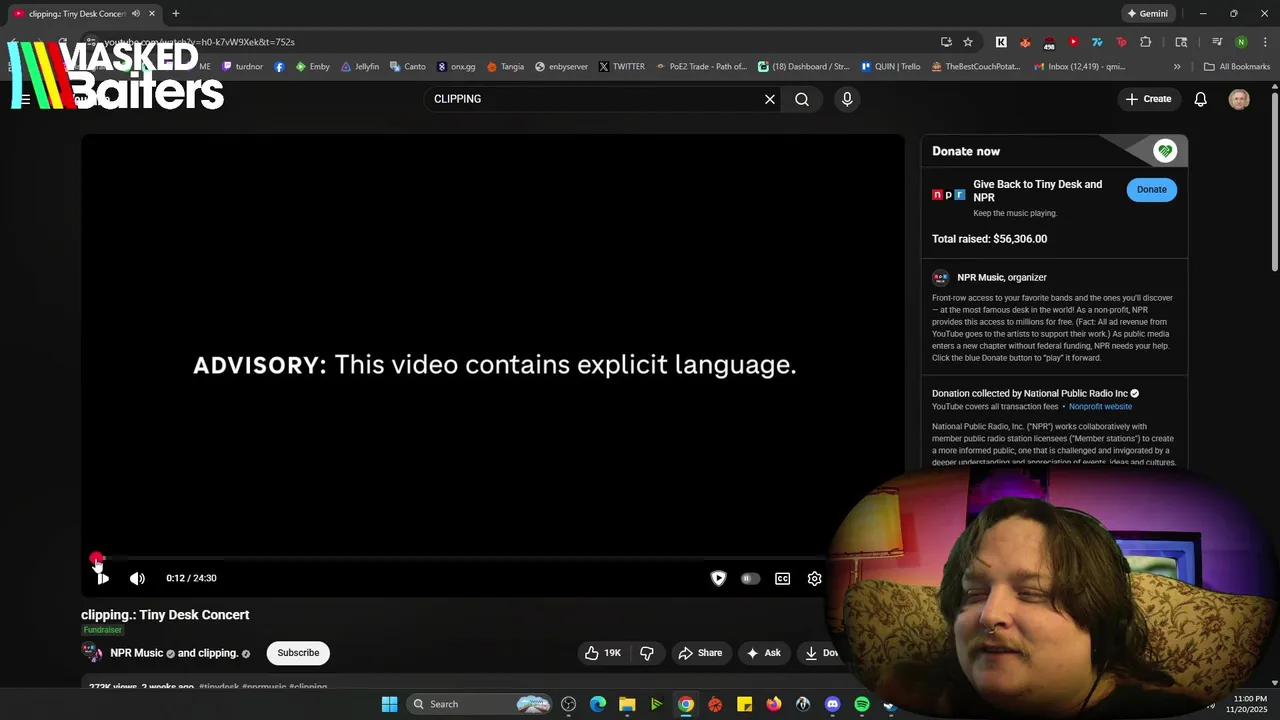Mute the video volume
This screenshot has height=720, width=1280.
click(138, 578)
